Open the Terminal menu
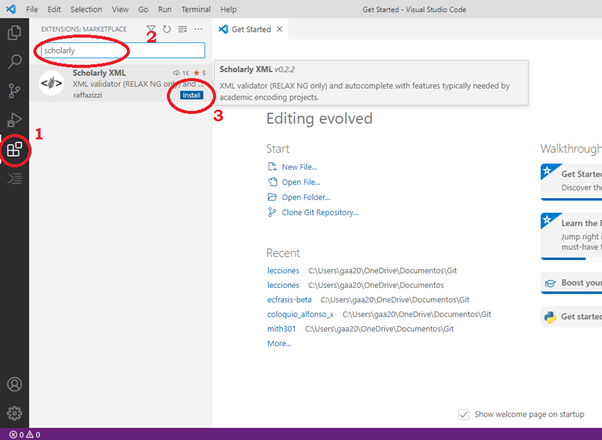This screenshot has height=440, width=602. 196,9
